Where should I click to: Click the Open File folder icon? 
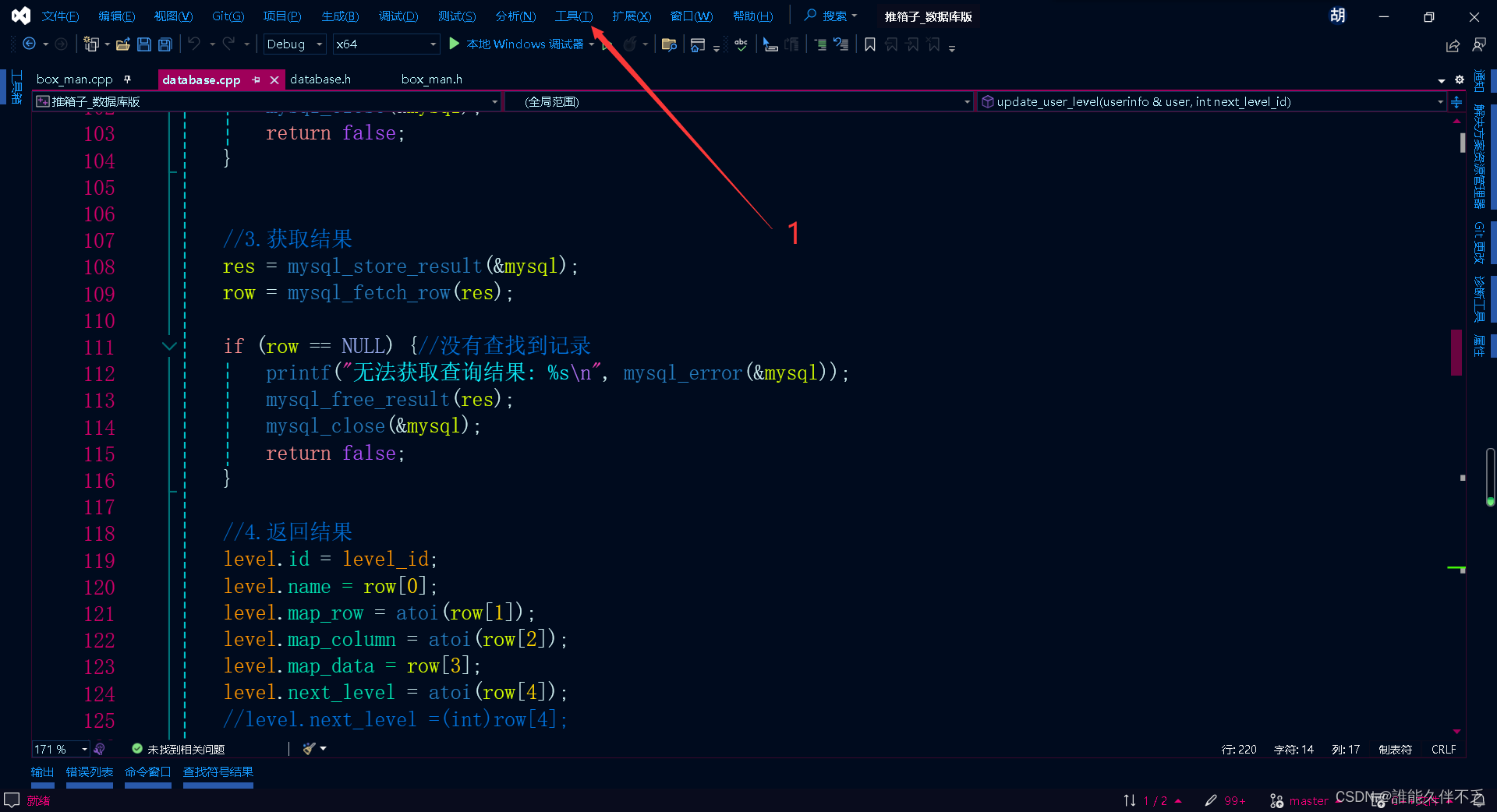point(122,44)
